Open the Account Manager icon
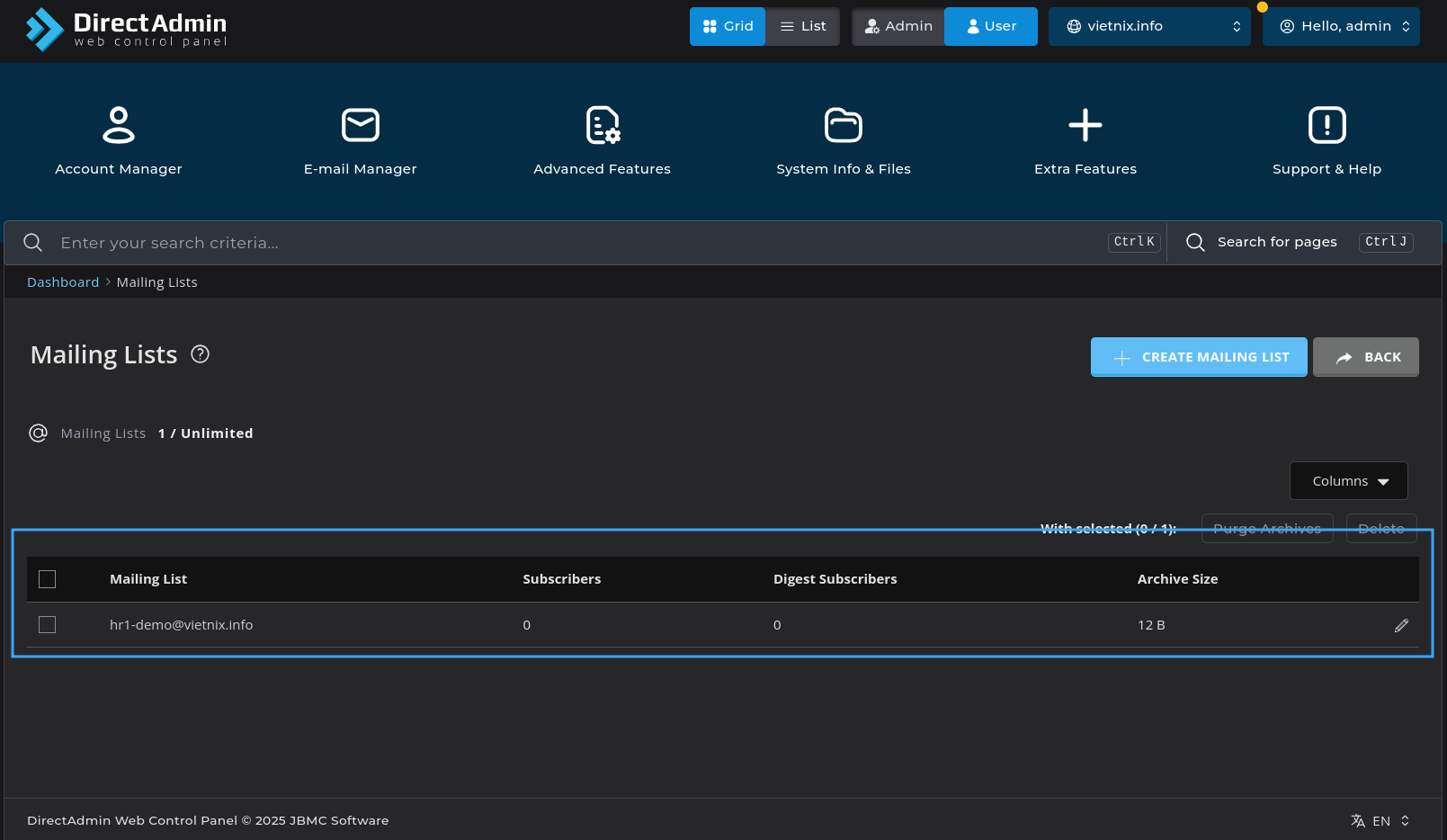The image size is (1447, 840). pyautogui.click(x=118, y=125)
